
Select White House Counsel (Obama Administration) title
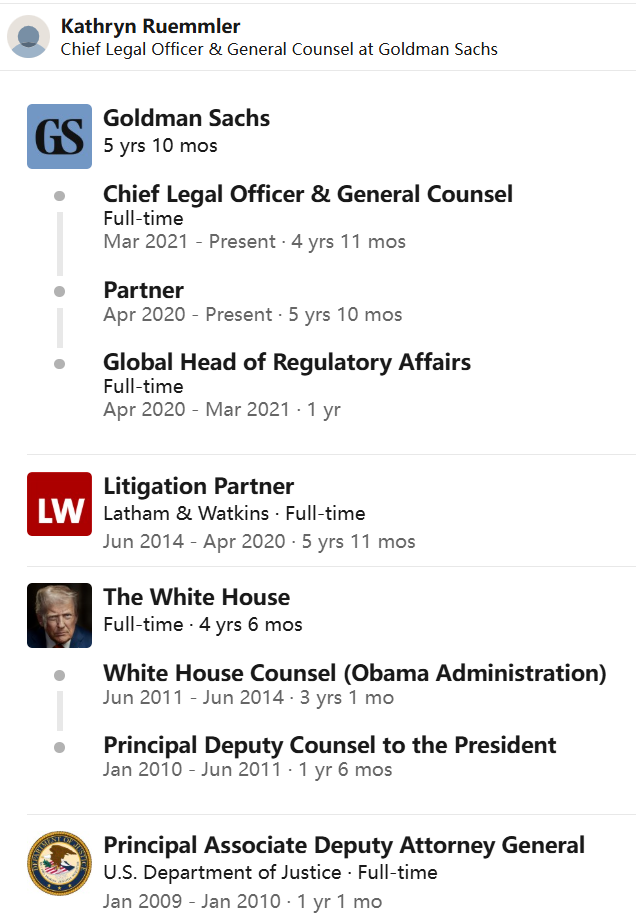[x=355, y=673]
